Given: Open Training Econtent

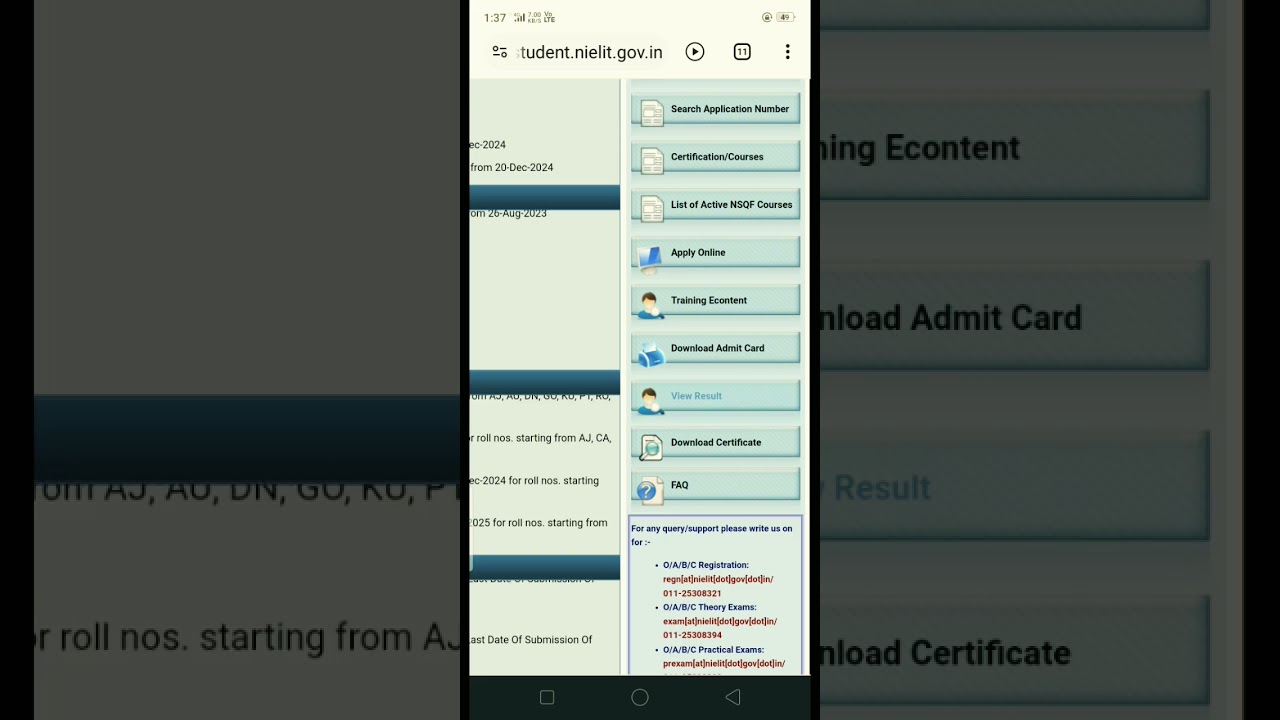Looking at the screenshot, I should pyautogui.click(x=716, y=300).
